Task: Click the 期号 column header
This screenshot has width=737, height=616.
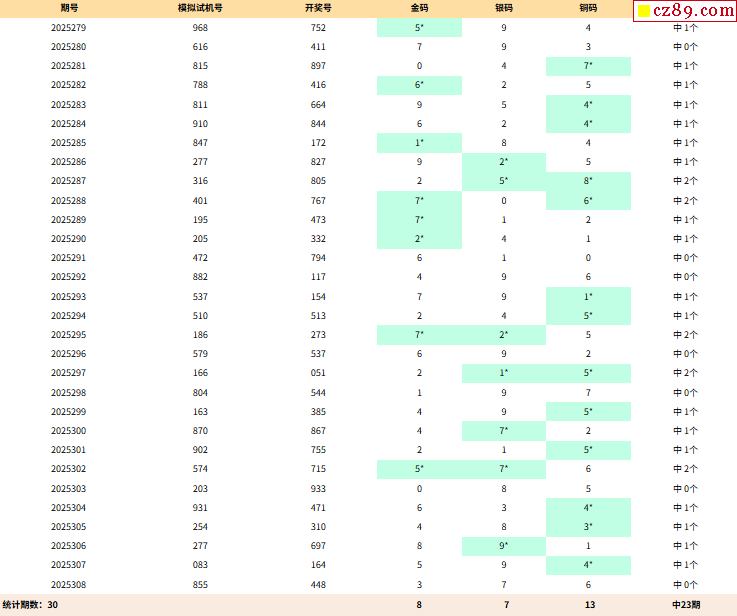Action: [68, 8]
